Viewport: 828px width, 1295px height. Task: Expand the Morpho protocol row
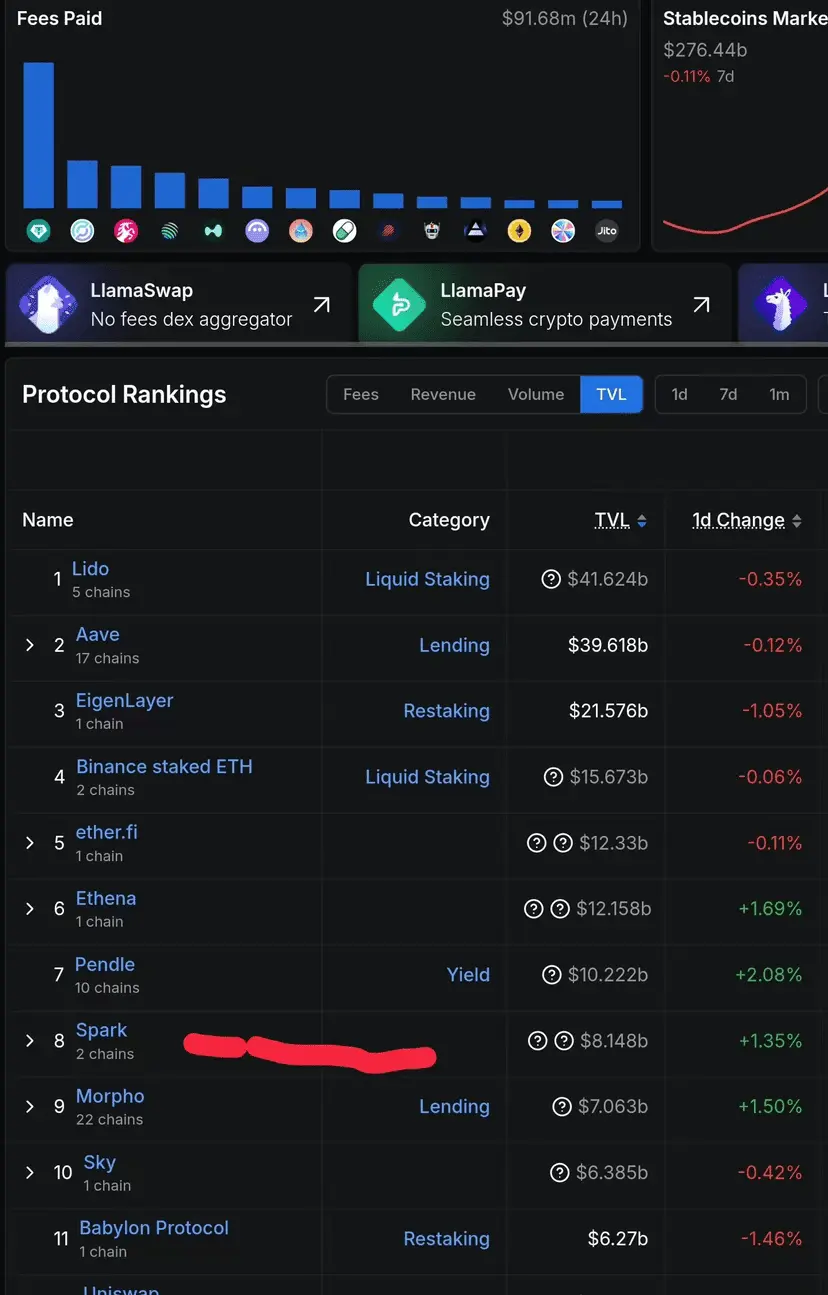30,1107
